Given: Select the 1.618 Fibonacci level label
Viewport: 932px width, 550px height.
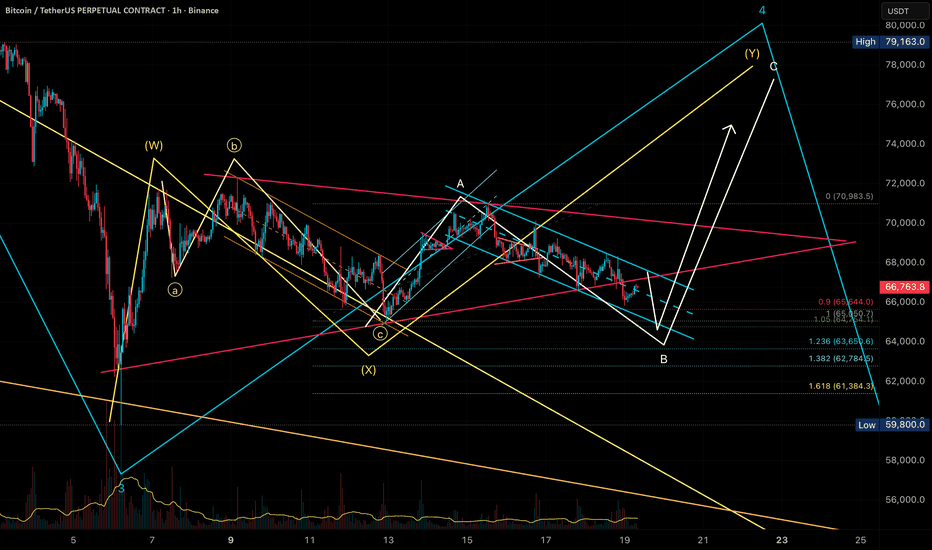Looking at the screenshot, I should click(x=844, y=385).
